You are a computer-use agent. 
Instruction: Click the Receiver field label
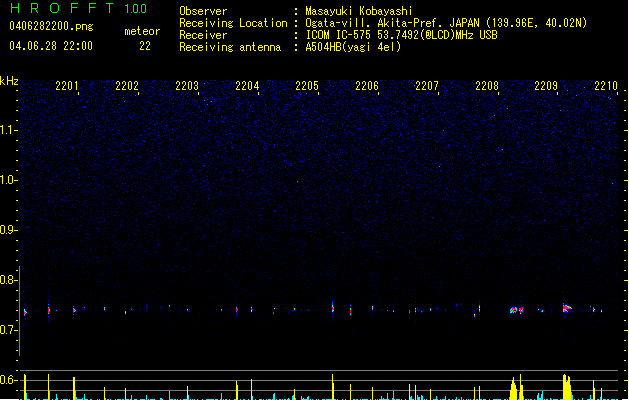(x=203, y=35)
